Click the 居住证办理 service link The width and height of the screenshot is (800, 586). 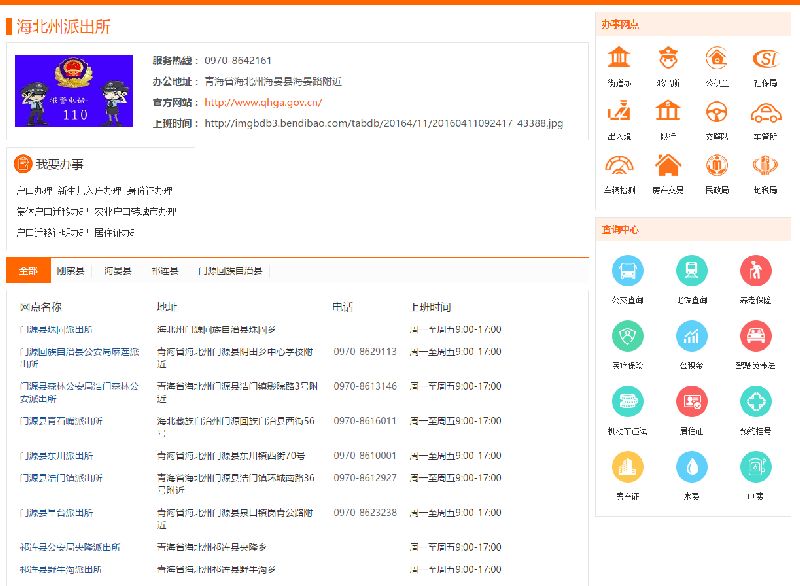(116, 233)
